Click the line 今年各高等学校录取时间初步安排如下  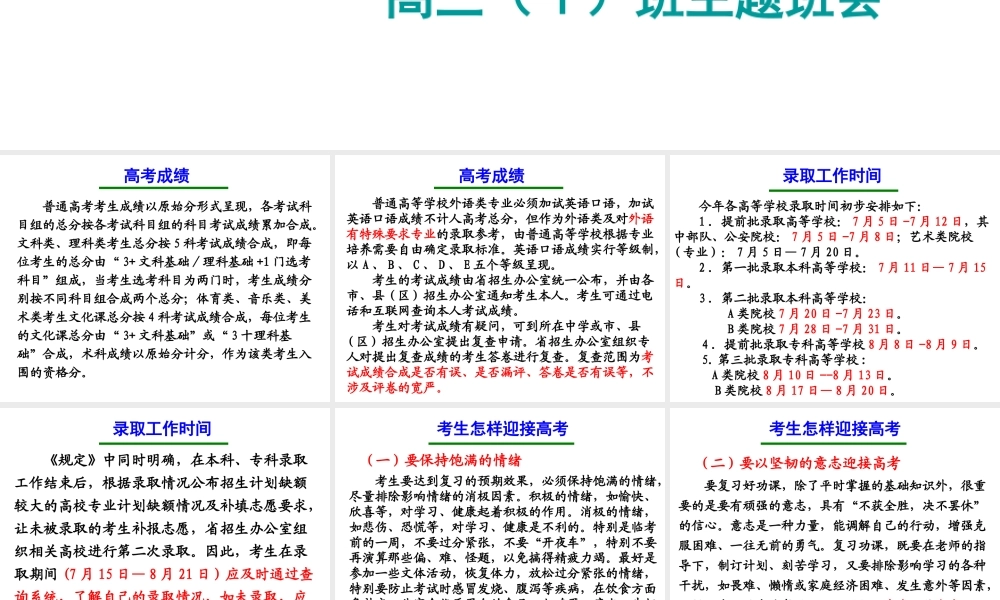coord(810,206)
